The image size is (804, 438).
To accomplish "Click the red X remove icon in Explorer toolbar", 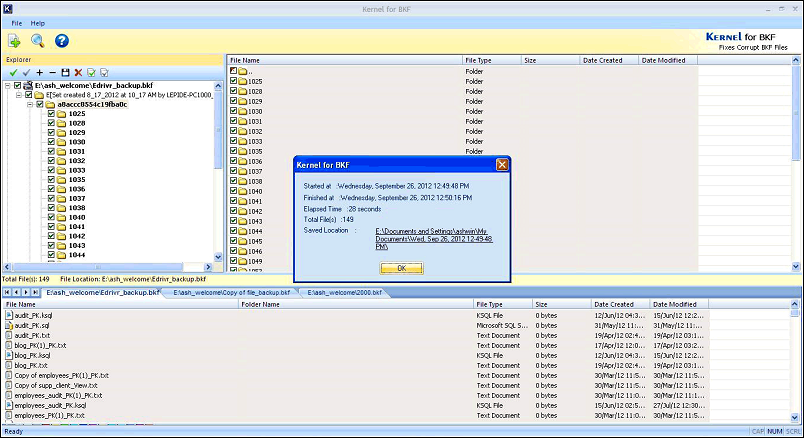I will pos(78,73).
